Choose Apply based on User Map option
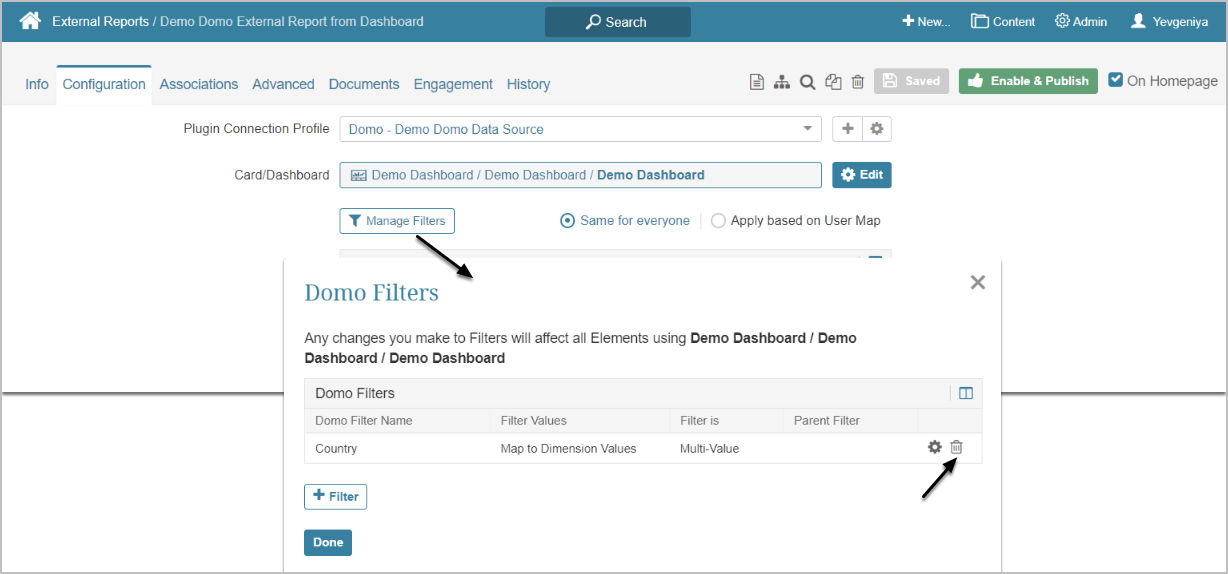 [x=718, y=221]
